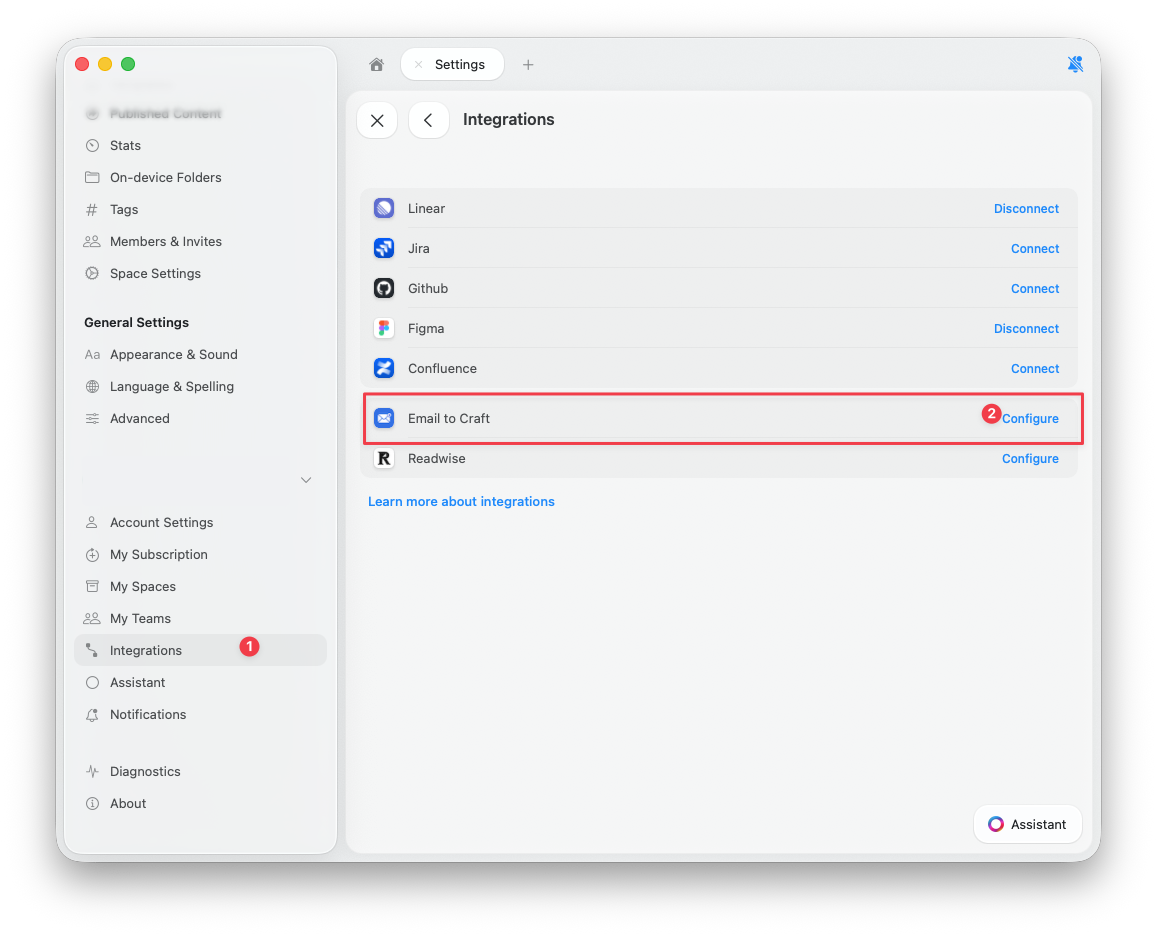This screenshot has width=1157, height=936.
Task: Open On-device Folders in sidebar
Action: coord(200,178)
